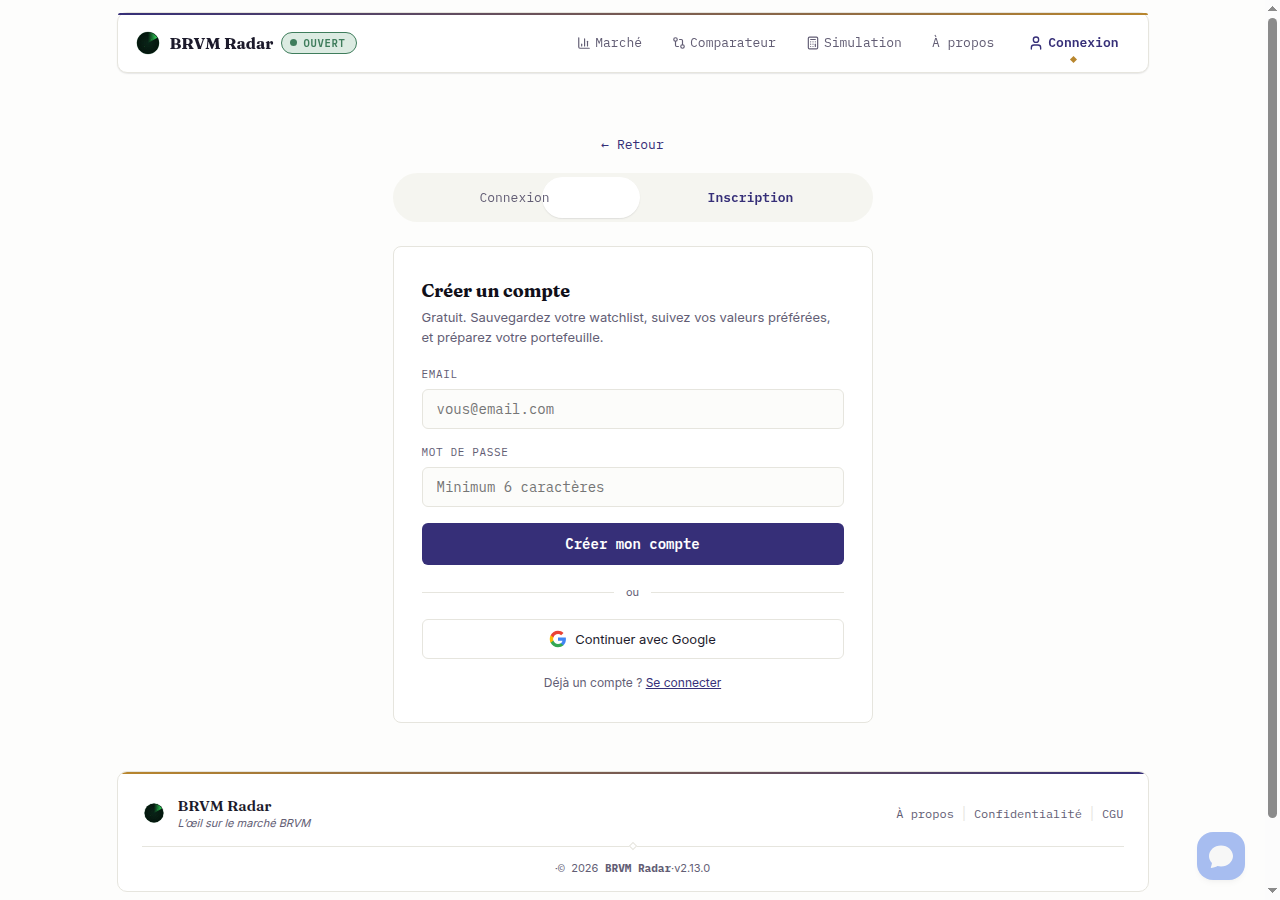This screenshot has height=900, width=1280.
Task: Switch to the Connexion tab
Action: 514,198
